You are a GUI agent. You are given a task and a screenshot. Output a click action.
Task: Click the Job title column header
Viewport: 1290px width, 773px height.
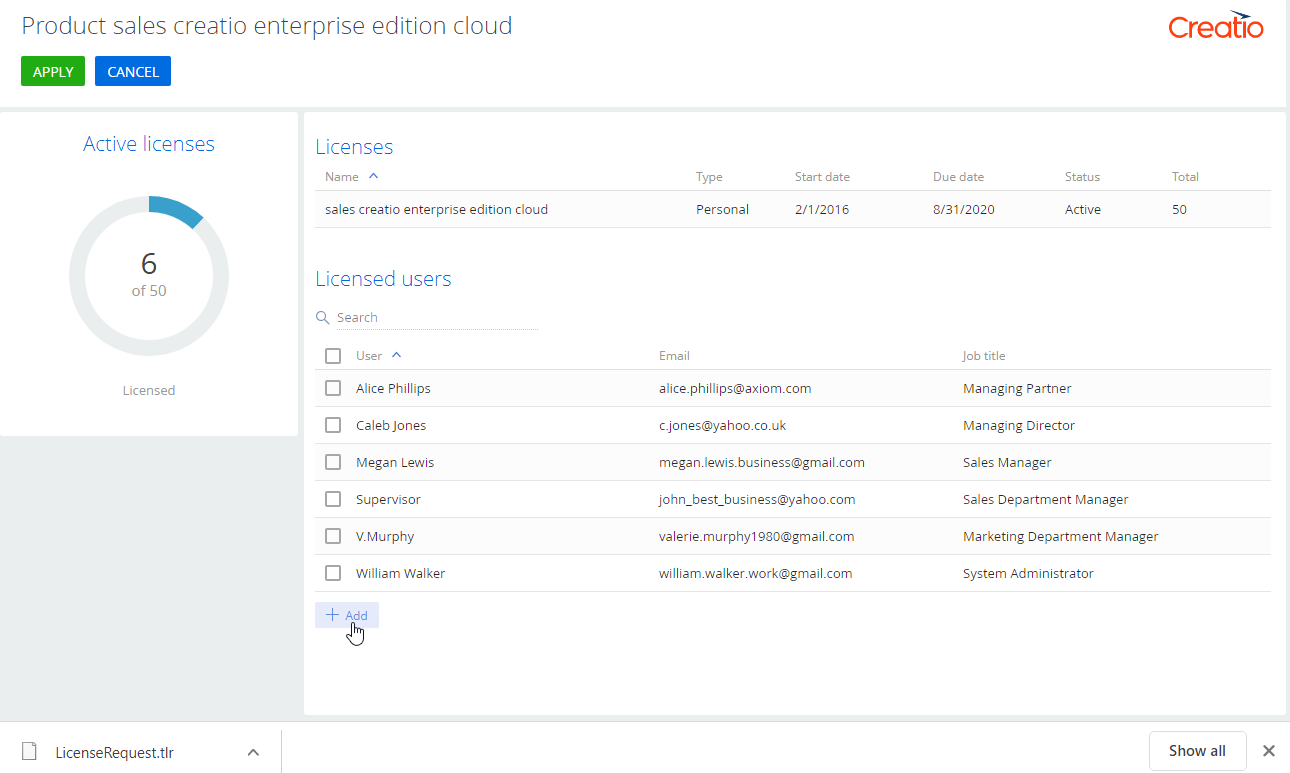(x=984, y=356)
